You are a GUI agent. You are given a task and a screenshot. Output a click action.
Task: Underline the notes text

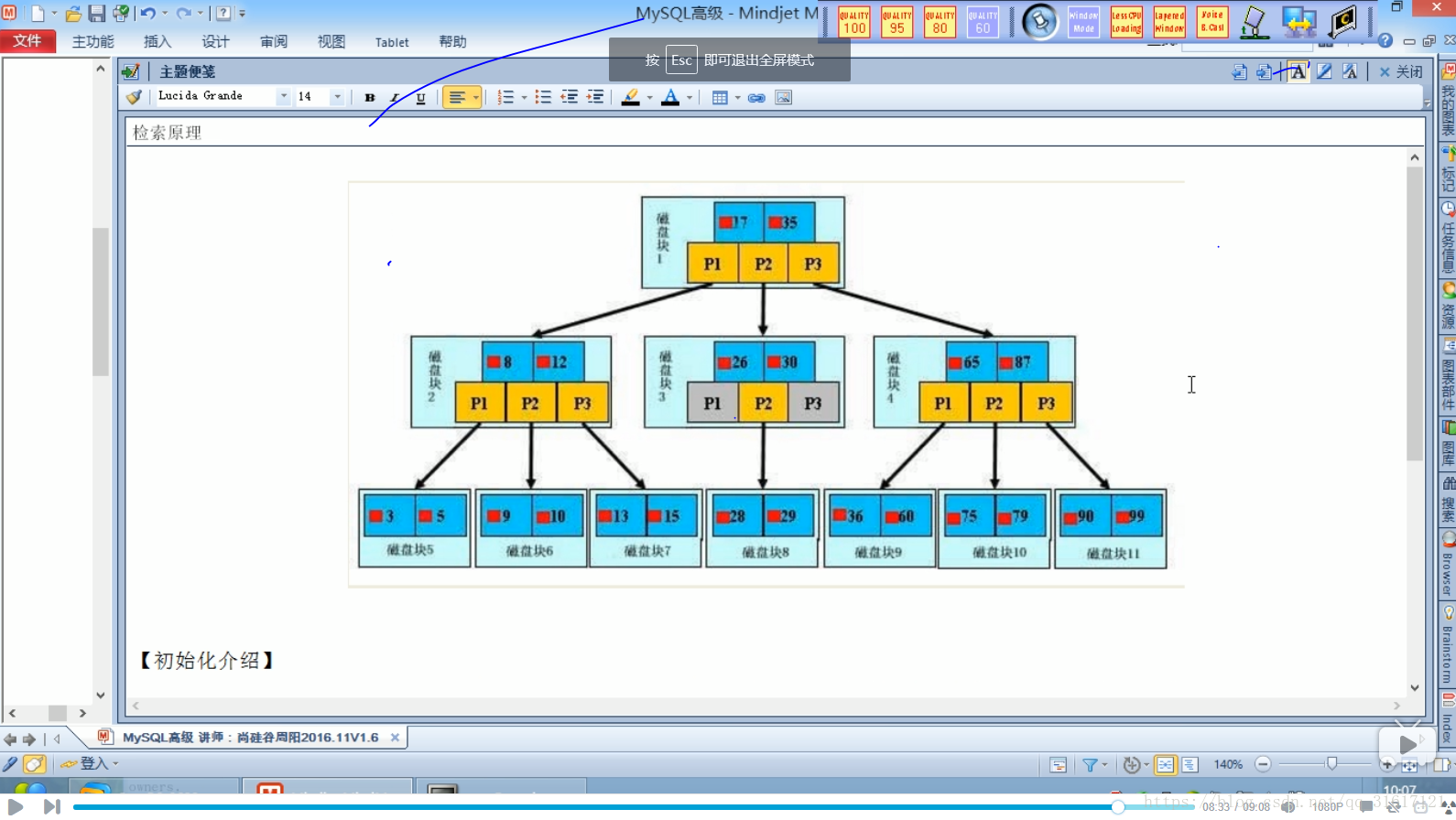coord(420,98)
